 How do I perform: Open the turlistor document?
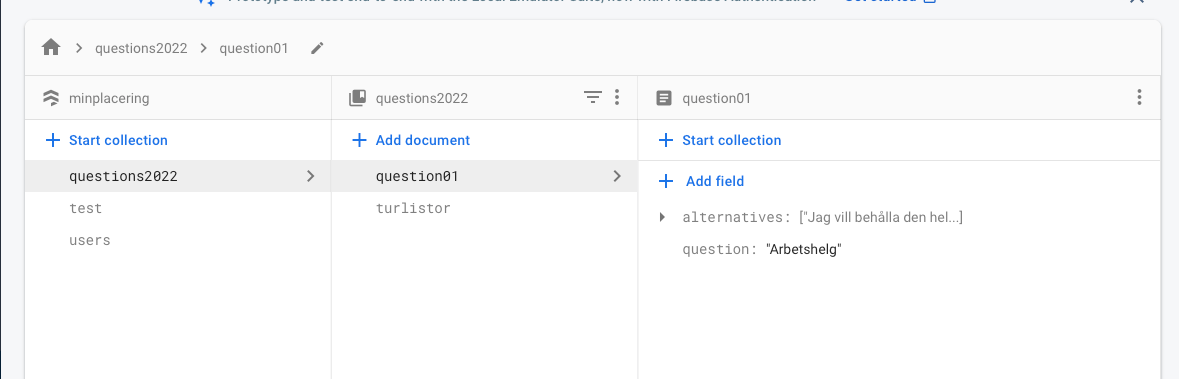click(x=484, y=208)
